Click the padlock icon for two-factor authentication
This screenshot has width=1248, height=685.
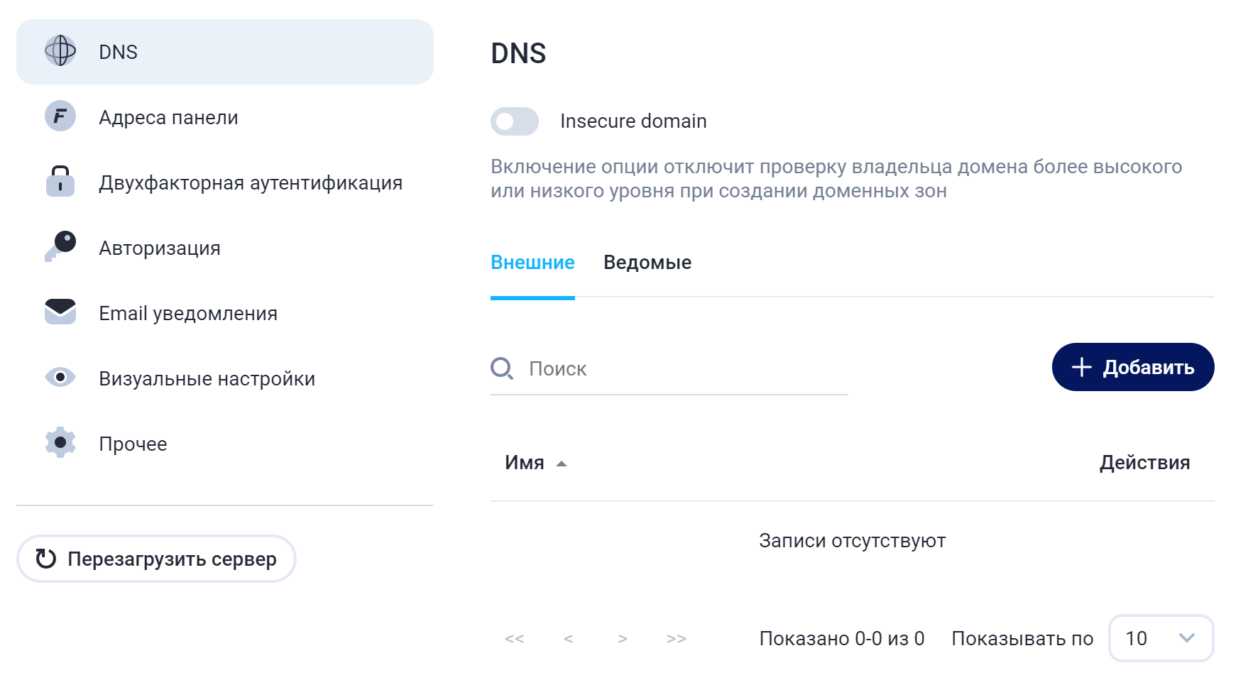click(x=60, y=183)
